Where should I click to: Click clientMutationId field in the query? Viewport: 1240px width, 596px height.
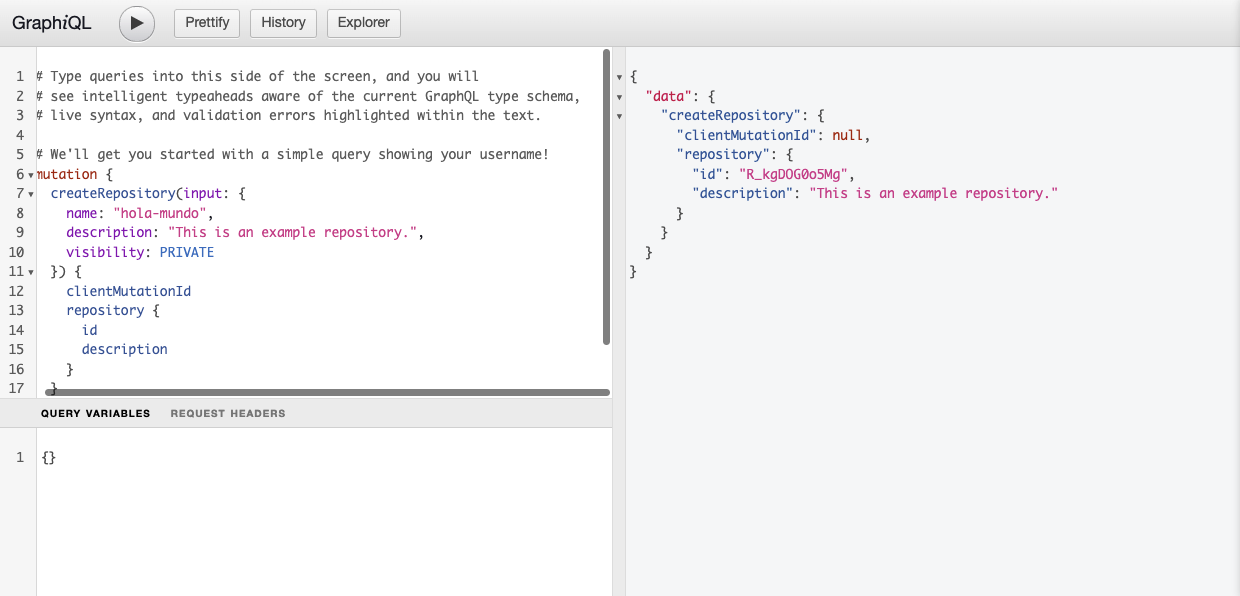tap(129, 291)
